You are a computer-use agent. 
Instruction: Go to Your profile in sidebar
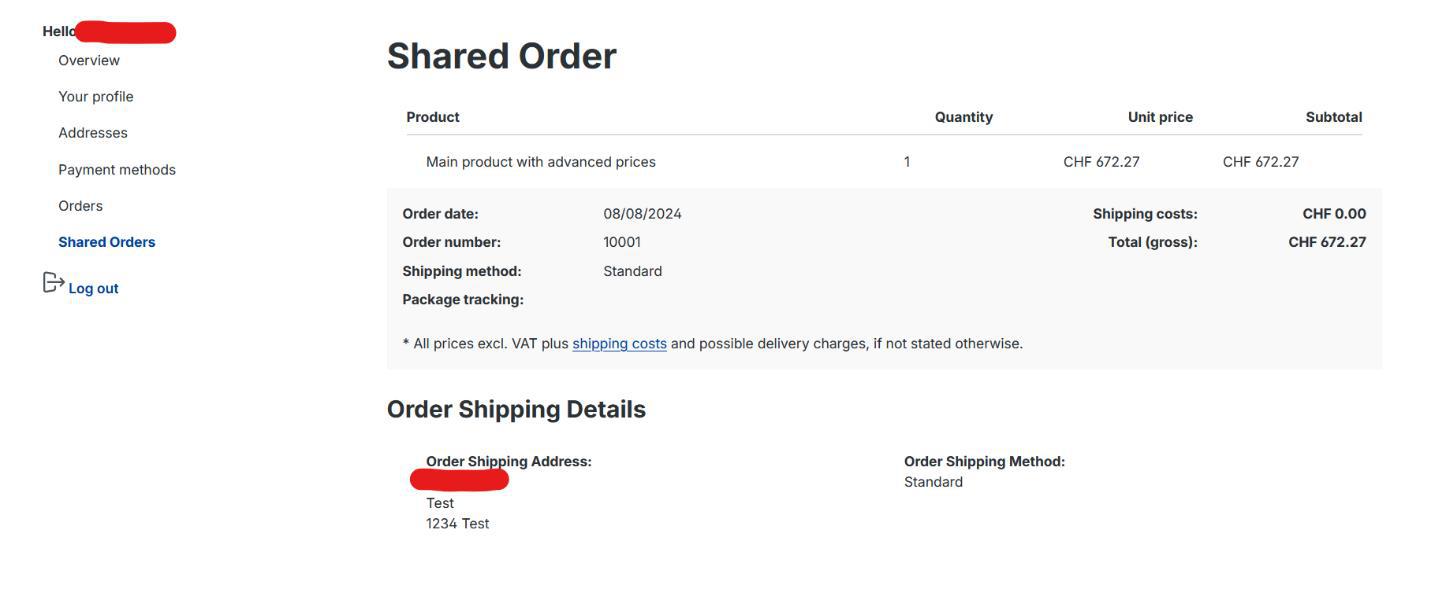click(x=96, y=97)
